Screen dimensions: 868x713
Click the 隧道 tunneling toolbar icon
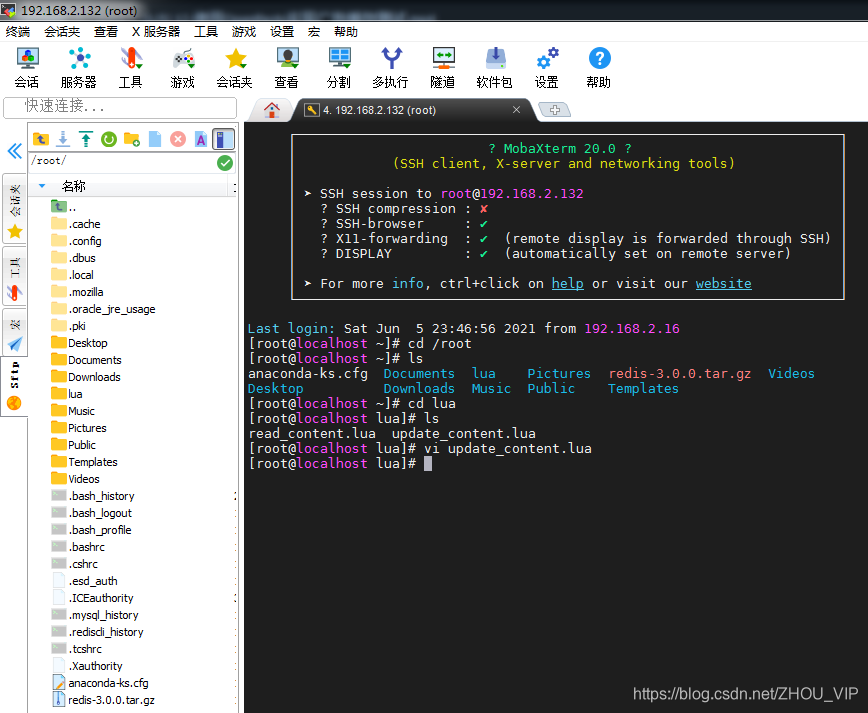pos(443,68)
